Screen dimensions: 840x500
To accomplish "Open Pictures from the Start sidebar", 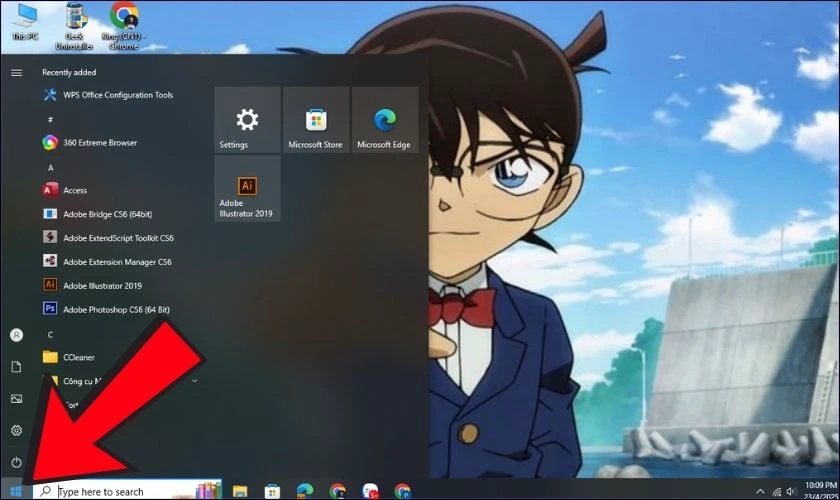I will tap(17, 399).
